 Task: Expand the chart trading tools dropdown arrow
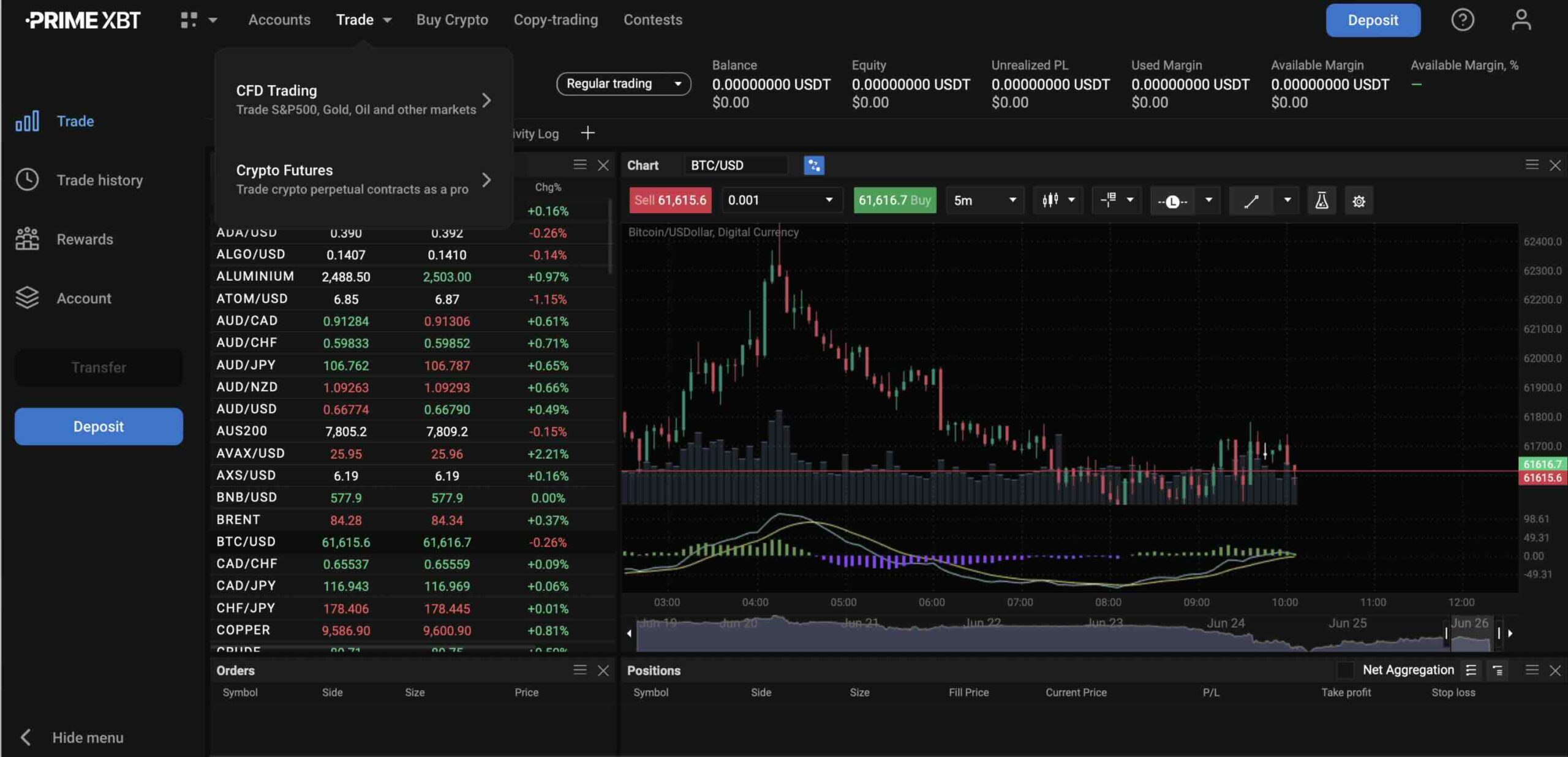[1130, 200]
